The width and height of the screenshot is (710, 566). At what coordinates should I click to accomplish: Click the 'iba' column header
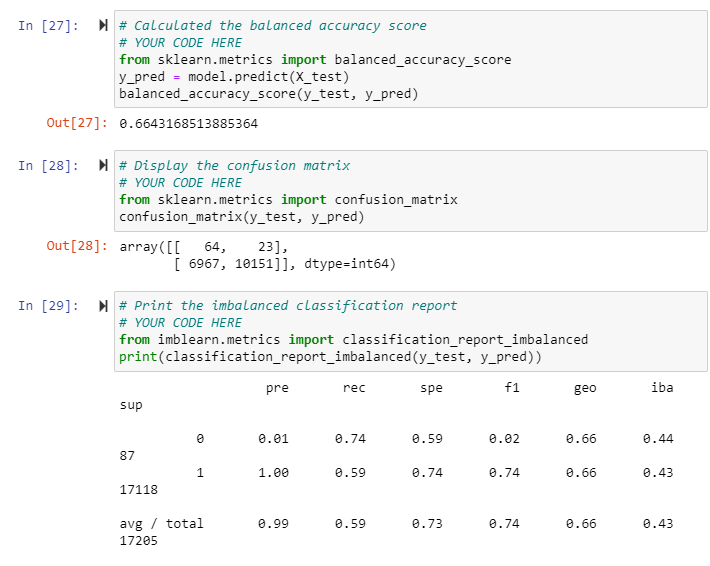click(662, 388)
